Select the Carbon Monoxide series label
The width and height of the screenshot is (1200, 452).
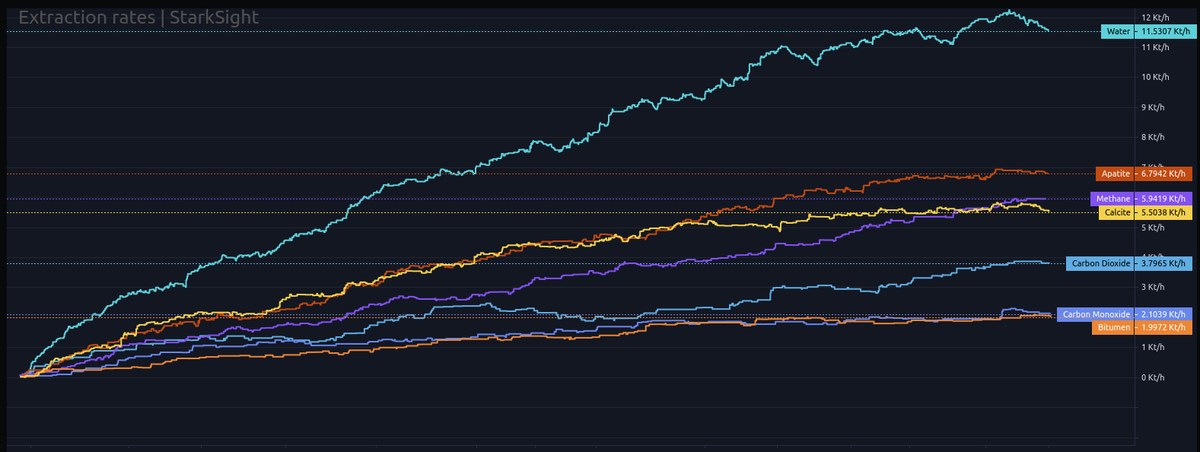pos(1096,314)
